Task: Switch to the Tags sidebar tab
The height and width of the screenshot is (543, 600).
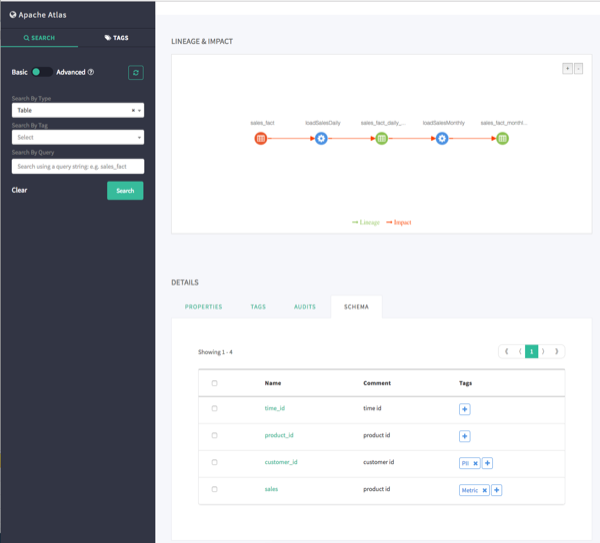Action: [x=117, y=37]
